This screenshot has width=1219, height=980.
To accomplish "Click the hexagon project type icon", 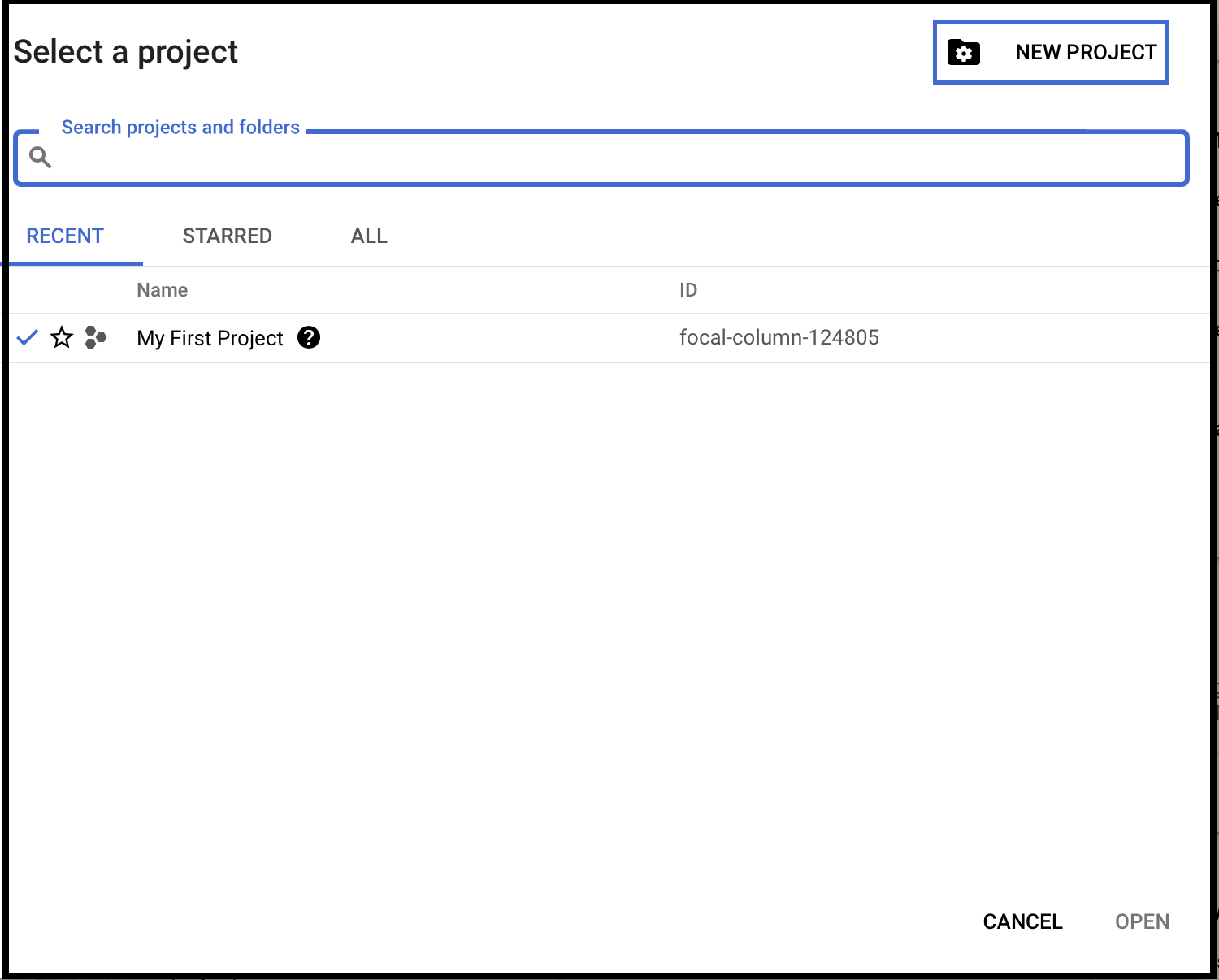I will point(95,338).
